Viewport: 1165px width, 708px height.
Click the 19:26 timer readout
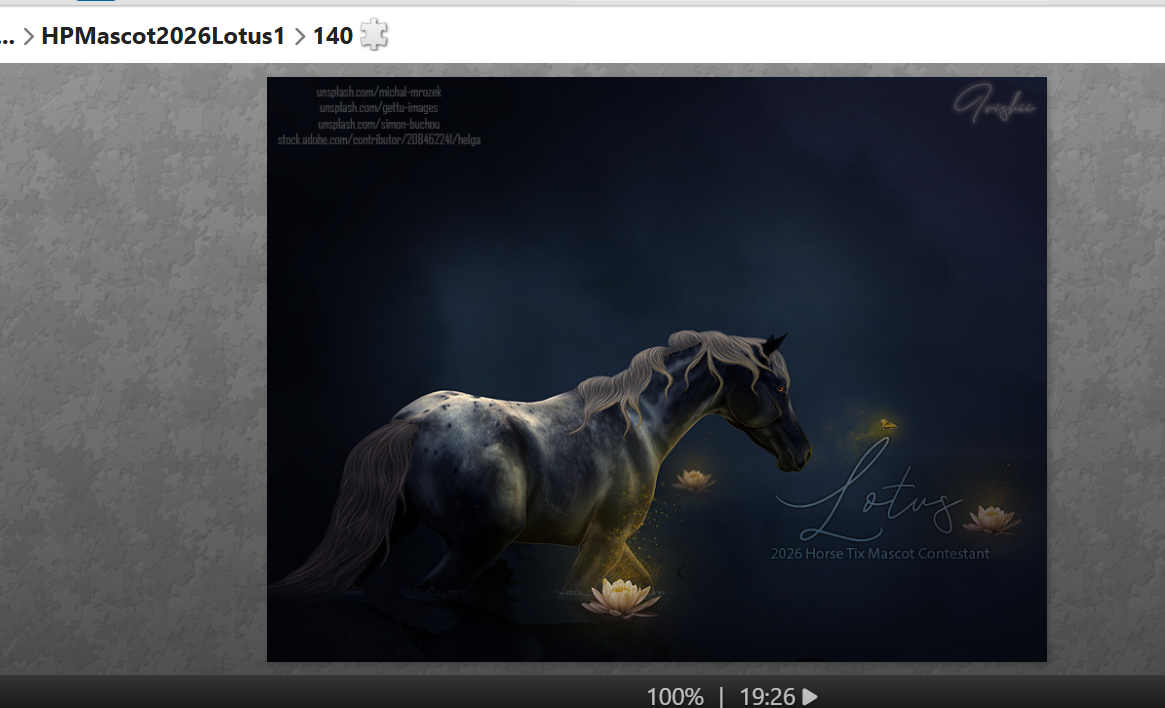click(768, 697)
